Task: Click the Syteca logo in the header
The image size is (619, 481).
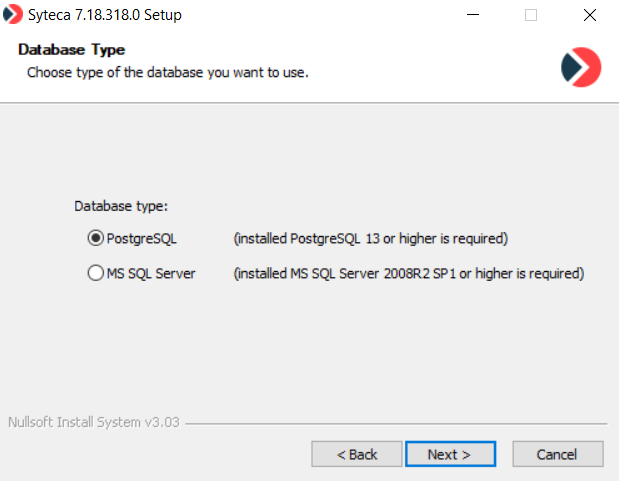Action: click(581, 67)
